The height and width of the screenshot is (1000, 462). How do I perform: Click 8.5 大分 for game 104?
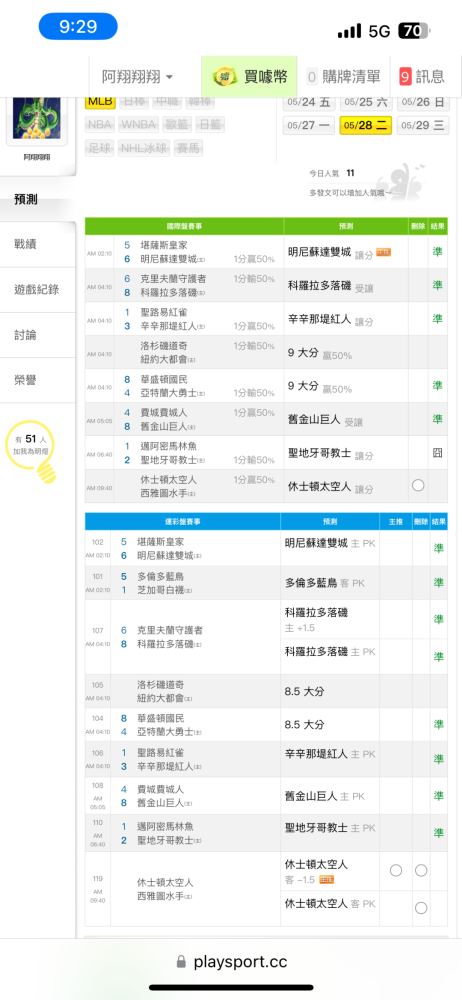[x=304, y=724]
